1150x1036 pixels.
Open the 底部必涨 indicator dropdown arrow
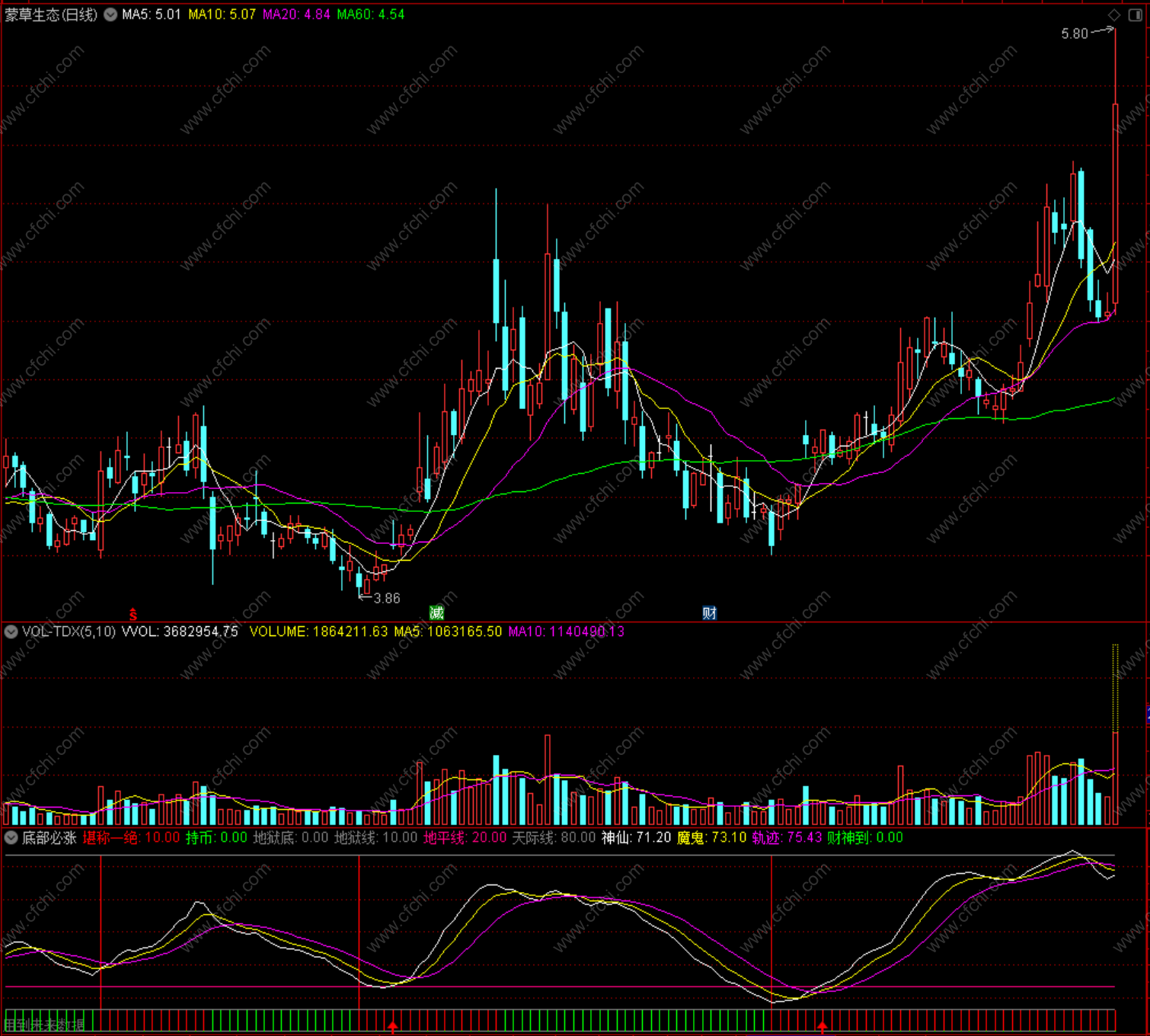[11, 838]
